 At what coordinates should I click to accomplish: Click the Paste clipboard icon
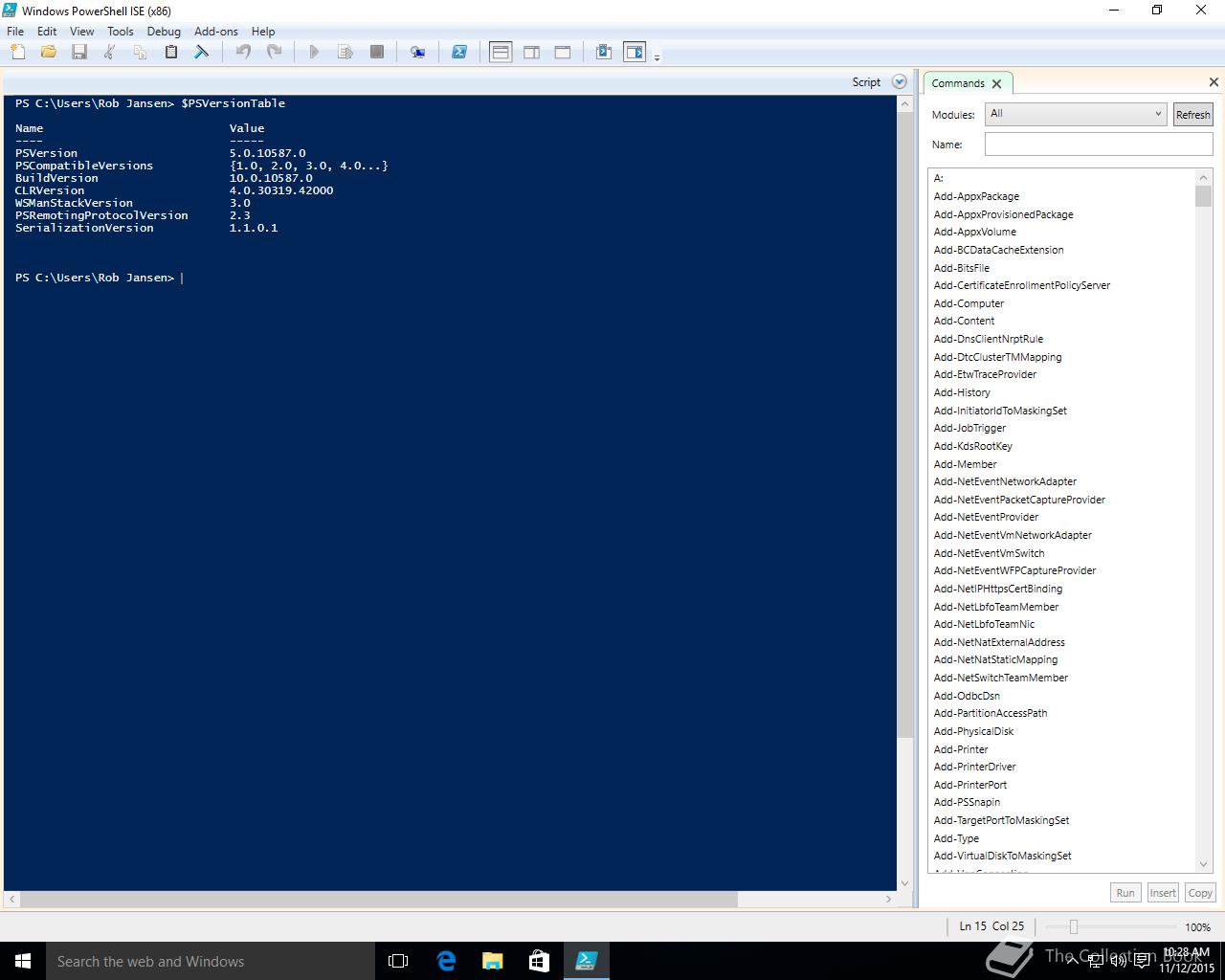click(x=171, y=53)
